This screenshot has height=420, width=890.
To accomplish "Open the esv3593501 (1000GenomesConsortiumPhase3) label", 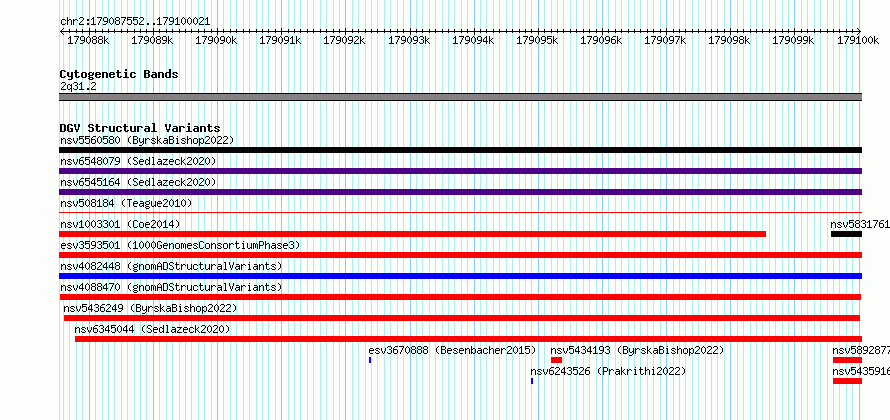I will coord(180,245).
